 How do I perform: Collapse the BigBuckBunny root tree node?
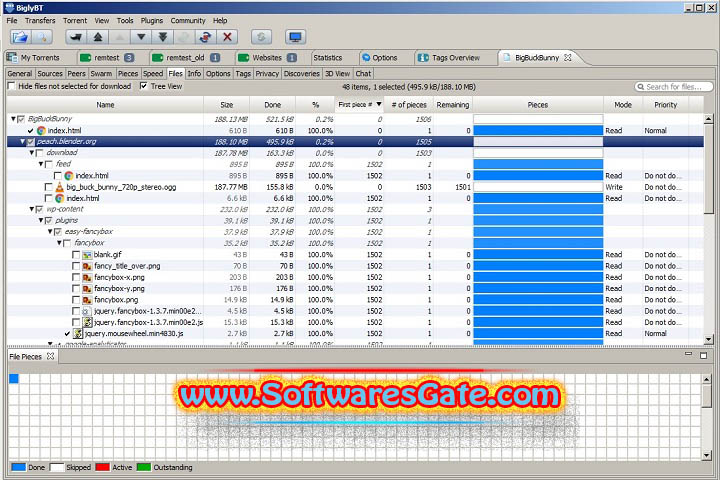[x=13, y=119]
